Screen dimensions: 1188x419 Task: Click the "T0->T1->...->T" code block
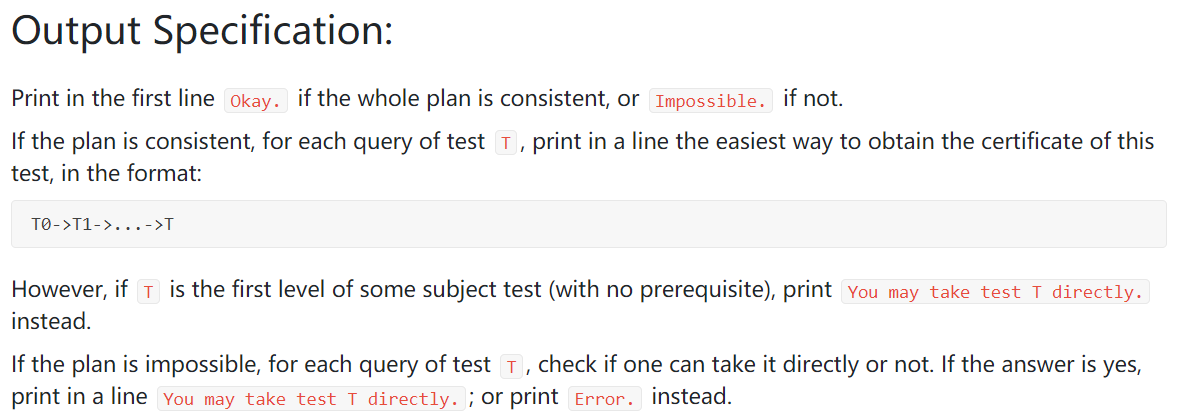tap(103, 225)
